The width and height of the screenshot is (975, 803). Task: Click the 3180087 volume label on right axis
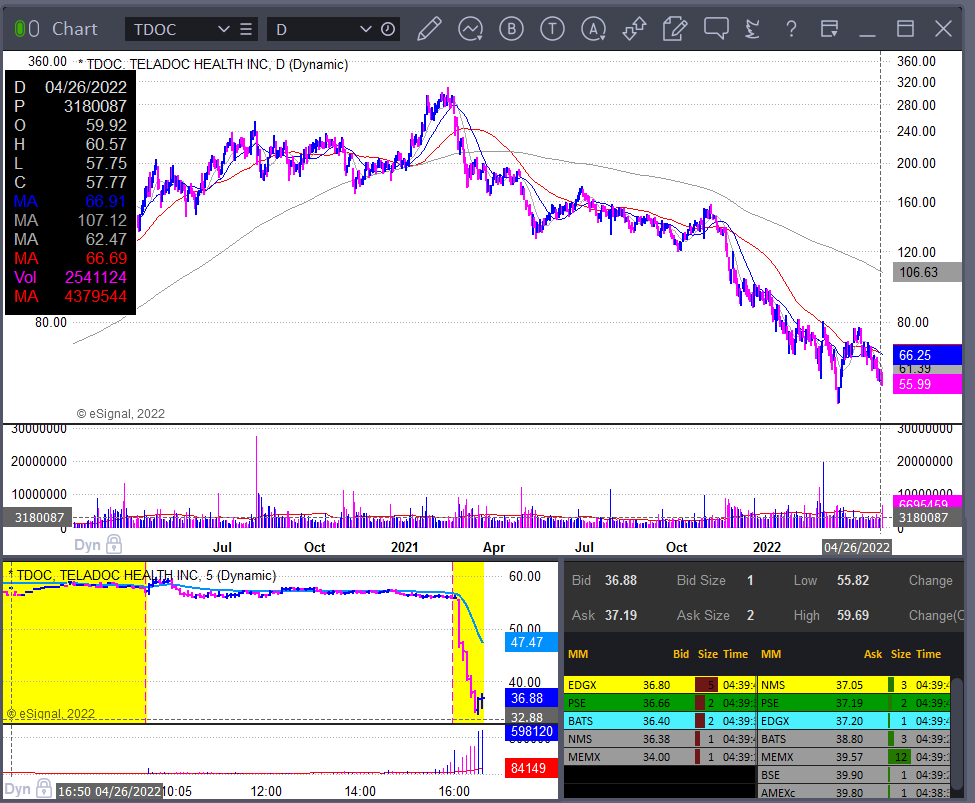coord(926,518)
